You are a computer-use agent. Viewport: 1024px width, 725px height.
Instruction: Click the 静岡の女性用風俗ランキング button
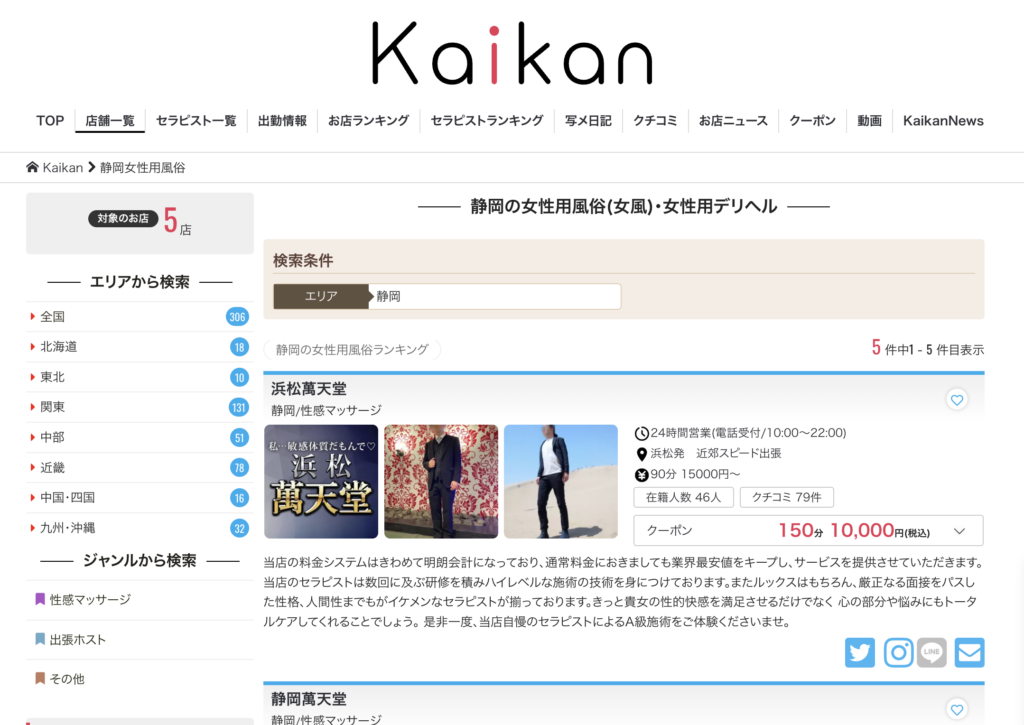[x=352, y=349]
